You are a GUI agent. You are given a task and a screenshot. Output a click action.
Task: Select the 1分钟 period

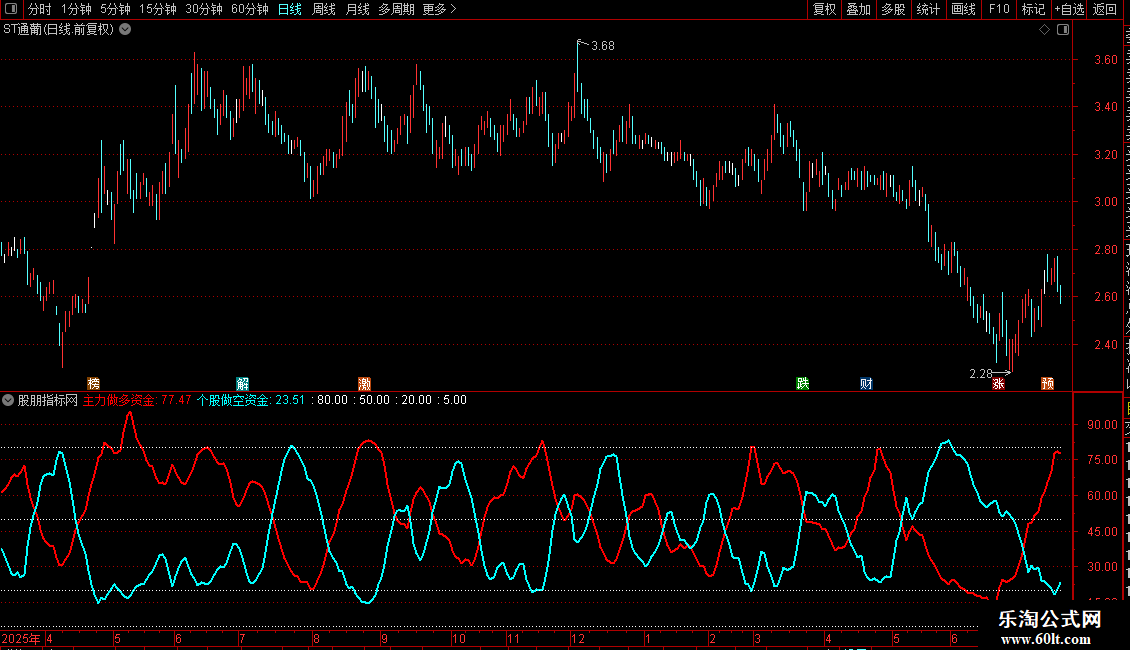pos(76,9)
